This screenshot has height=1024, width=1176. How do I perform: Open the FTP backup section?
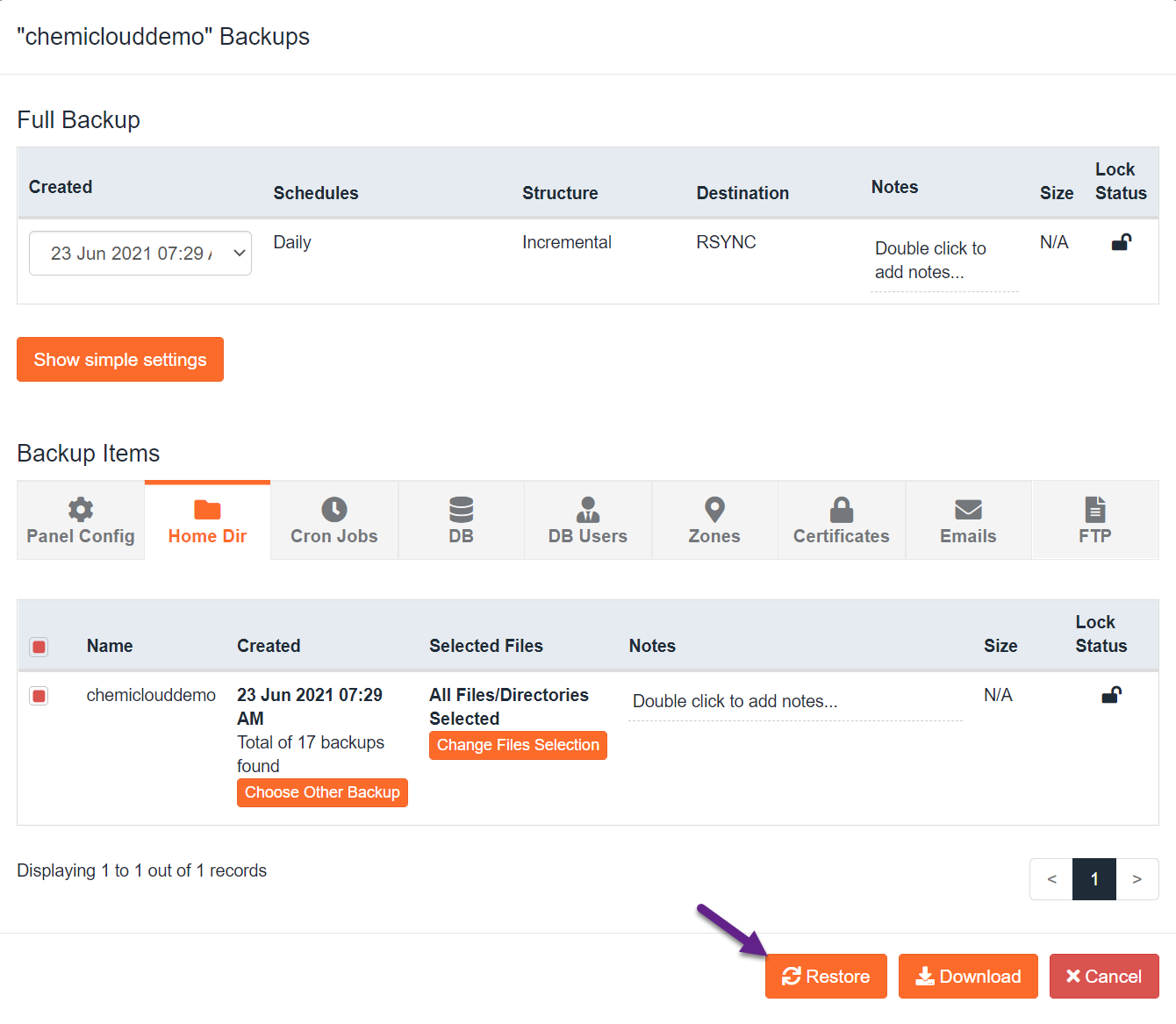(x=1094, y=519)
